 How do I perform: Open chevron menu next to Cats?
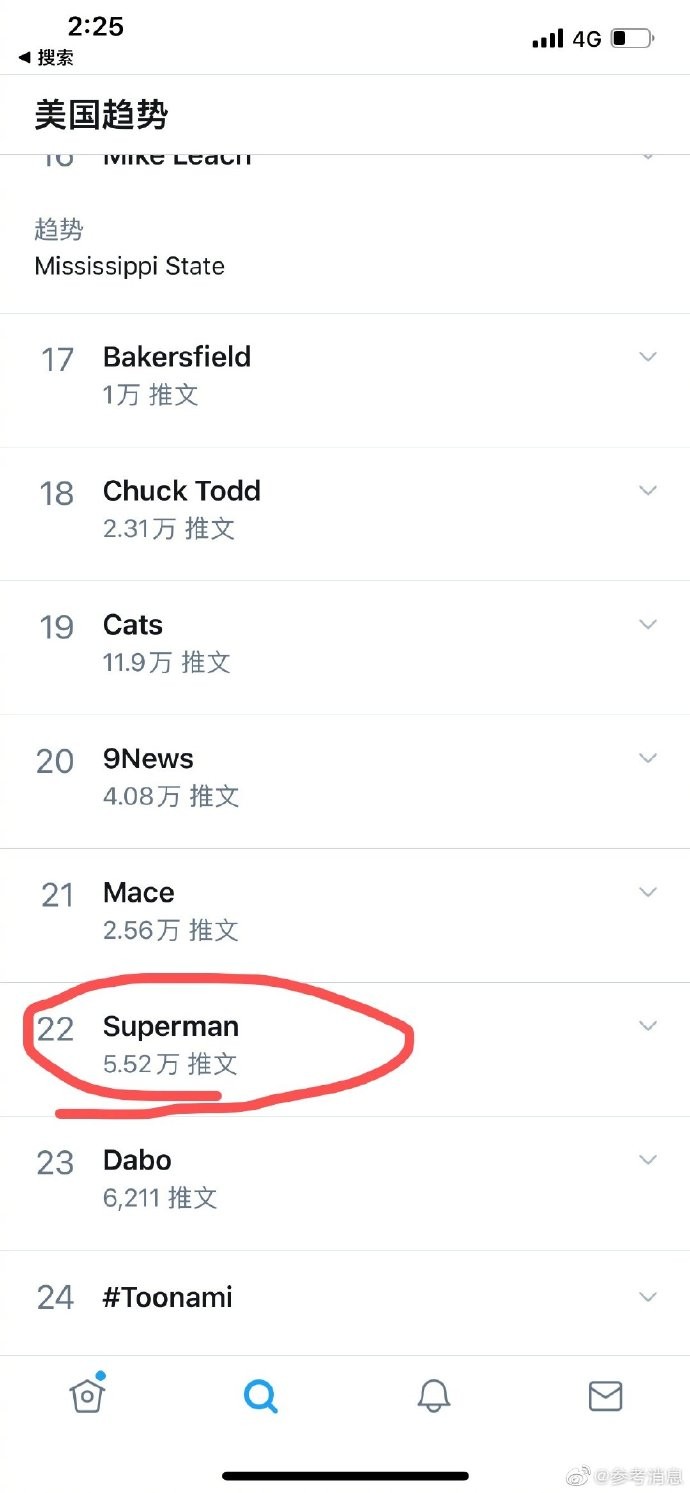coord(648,624)
